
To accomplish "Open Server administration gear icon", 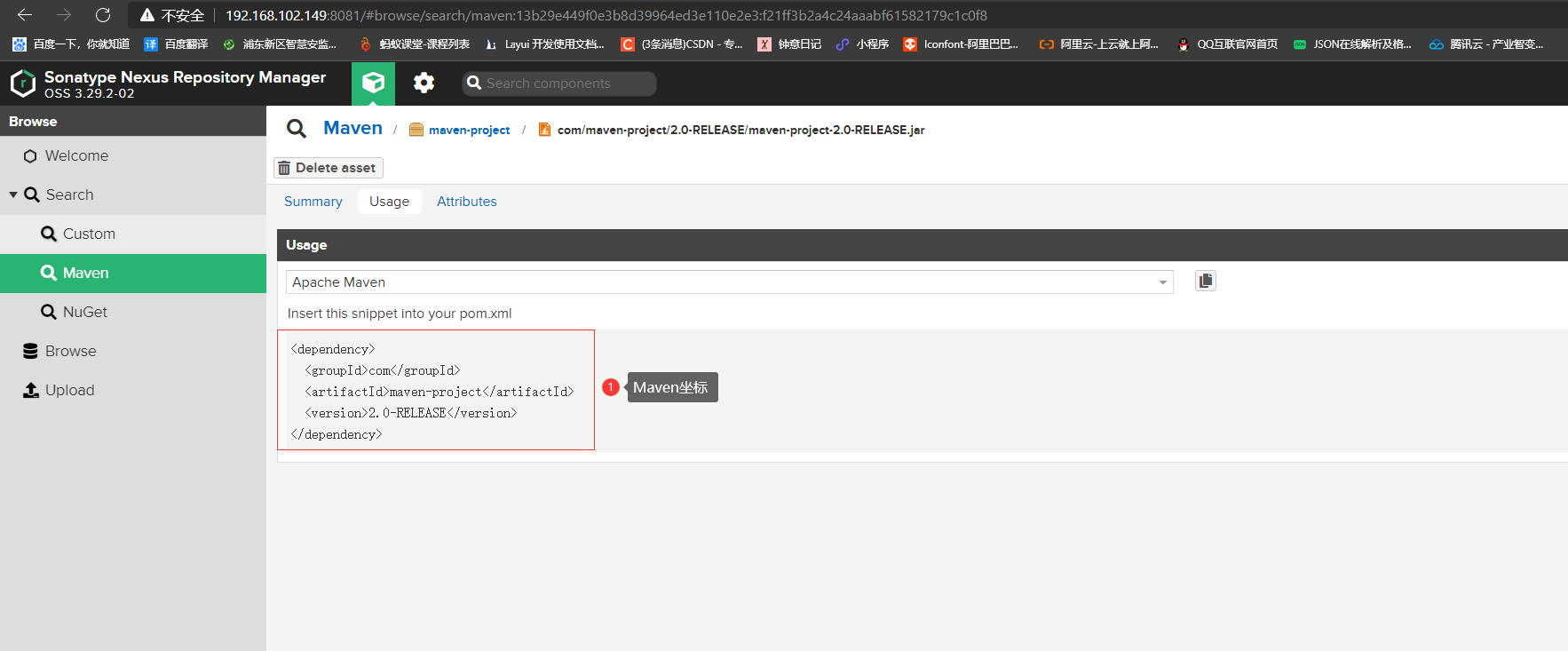I will tap(424, 83).
